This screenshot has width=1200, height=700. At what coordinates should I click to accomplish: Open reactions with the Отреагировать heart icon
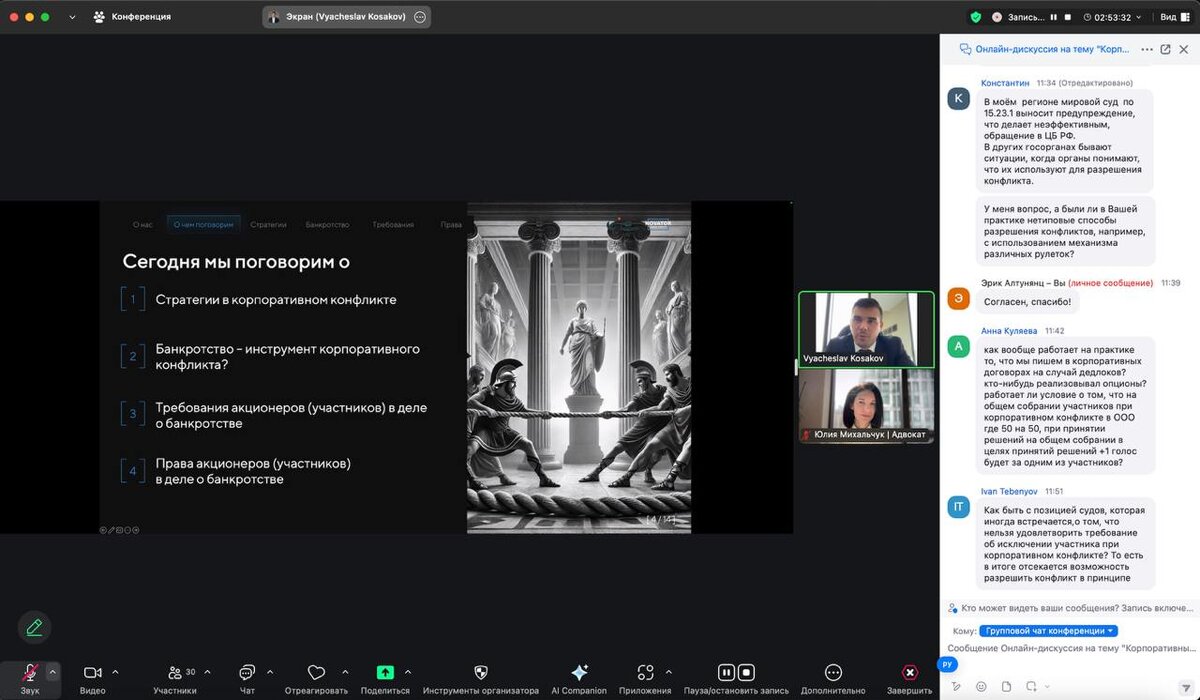pos(316,677)
